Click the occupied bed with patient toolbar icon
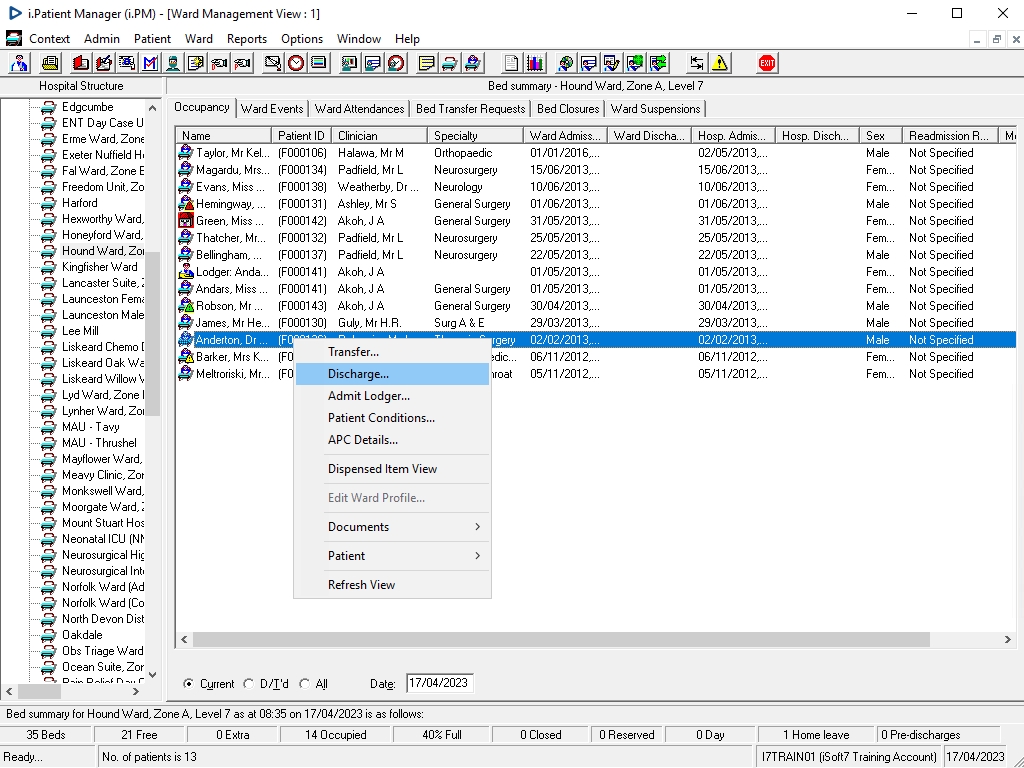 [473, 63]
